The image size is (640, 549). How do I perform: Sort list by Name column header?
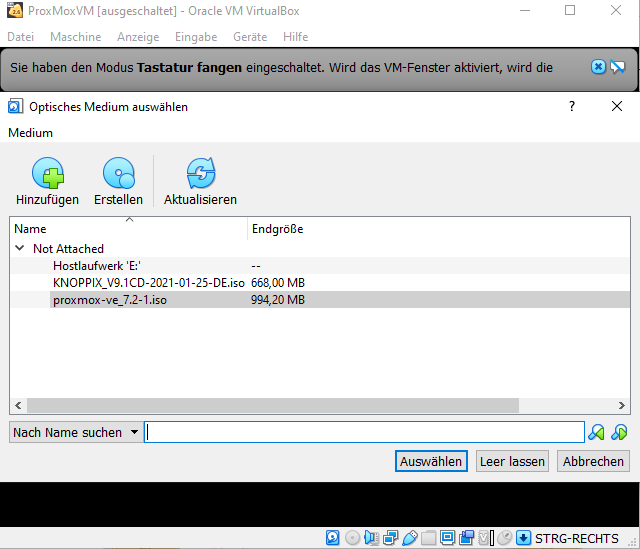tap(129, 229)
